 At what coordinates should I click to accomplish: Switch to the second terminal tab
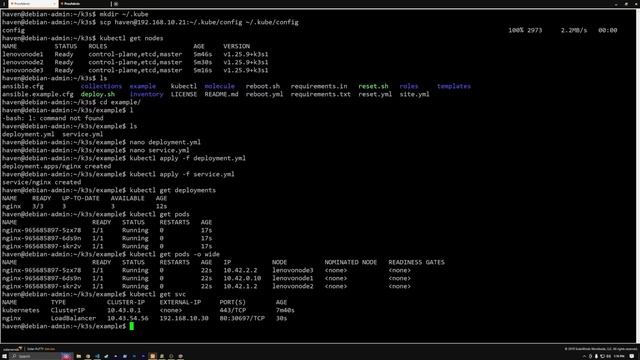84,4
